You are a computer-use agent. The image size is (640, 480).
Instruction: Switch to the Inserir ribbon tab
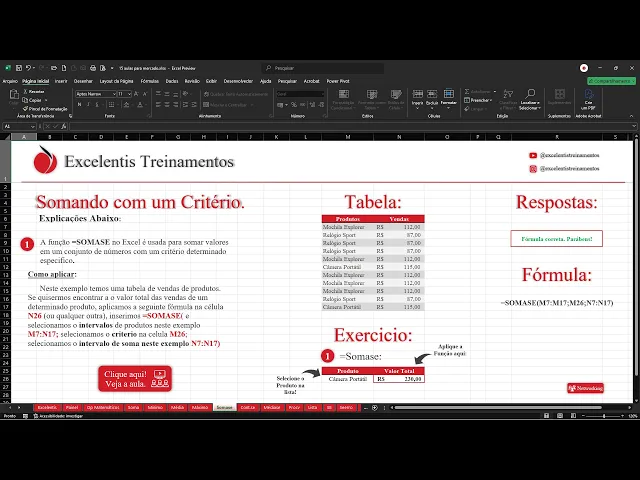[61, 81]
